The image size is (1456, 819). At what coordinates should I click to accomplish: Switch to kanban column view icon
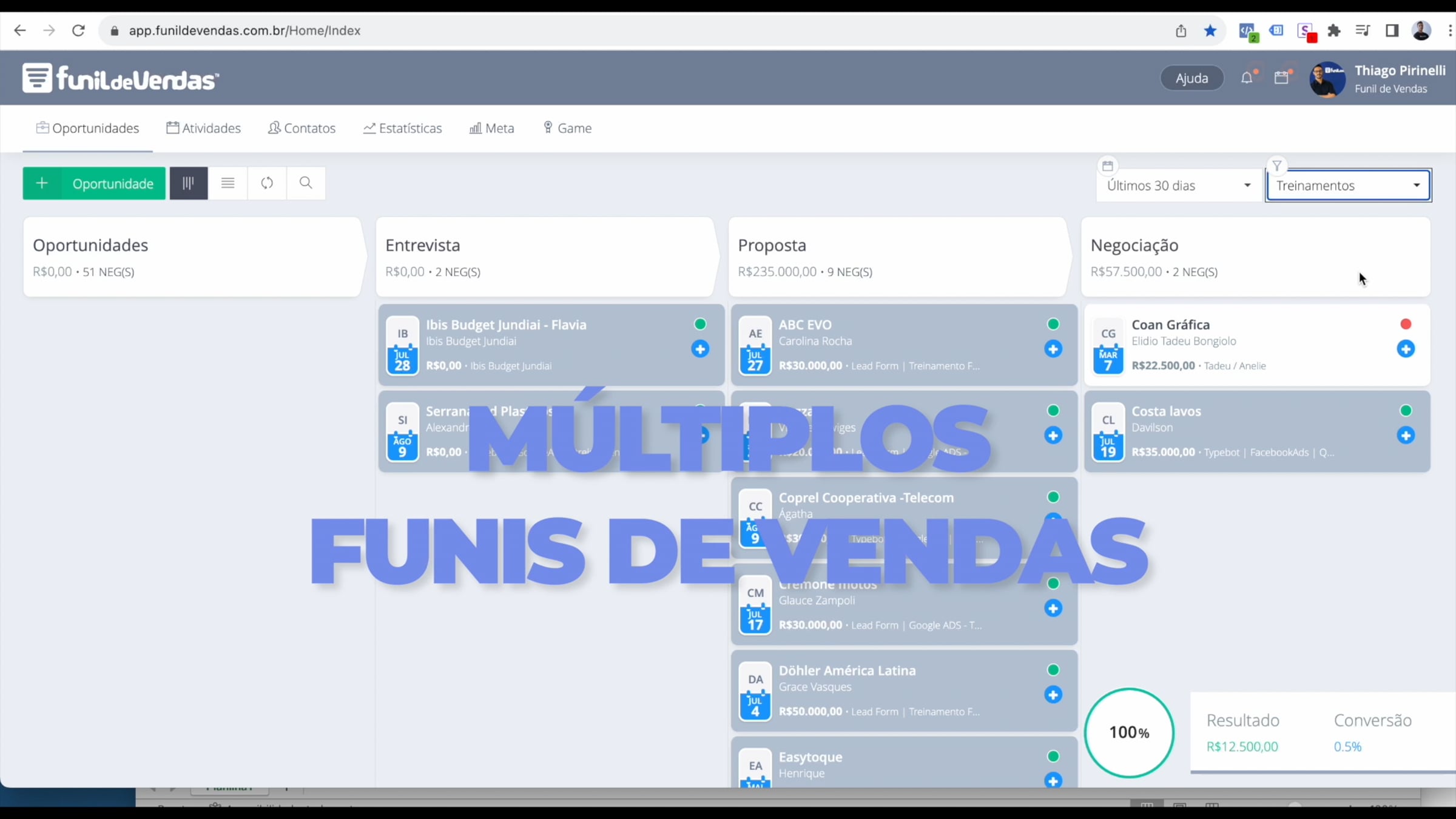(x=188, y=183)
